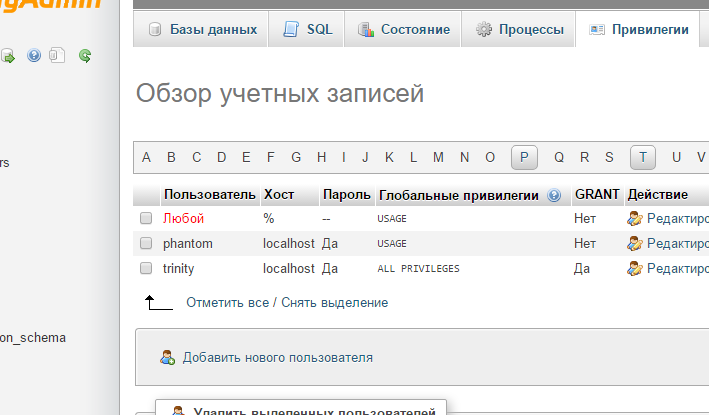
Task: Open help icon beside Глобальные привилегии header
Action: 554,195
